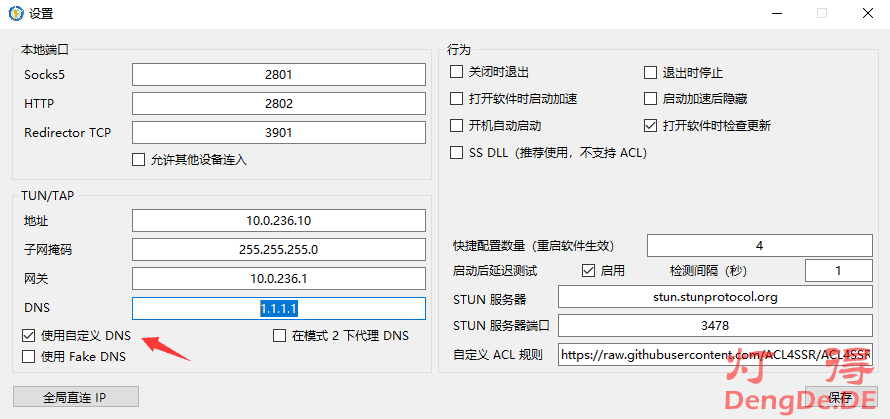This screenshot has width=890, height=419.
Task: Click the 快捷配置数量 input field
Action: 760,245
